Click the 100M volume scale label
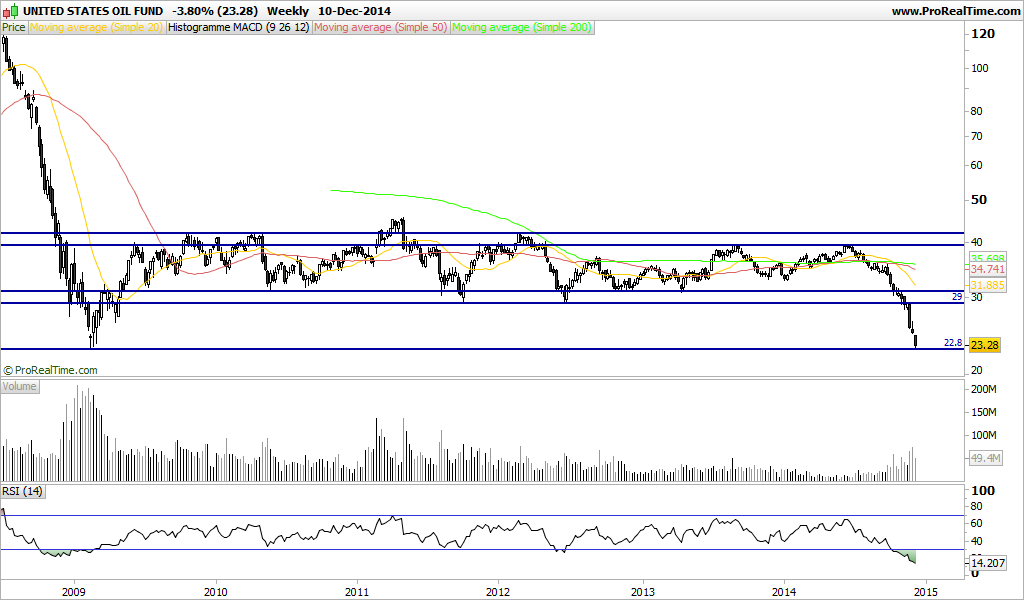The width and height of the screenshot is (1024, 600). pyautogui.click(x=984, y=435)
